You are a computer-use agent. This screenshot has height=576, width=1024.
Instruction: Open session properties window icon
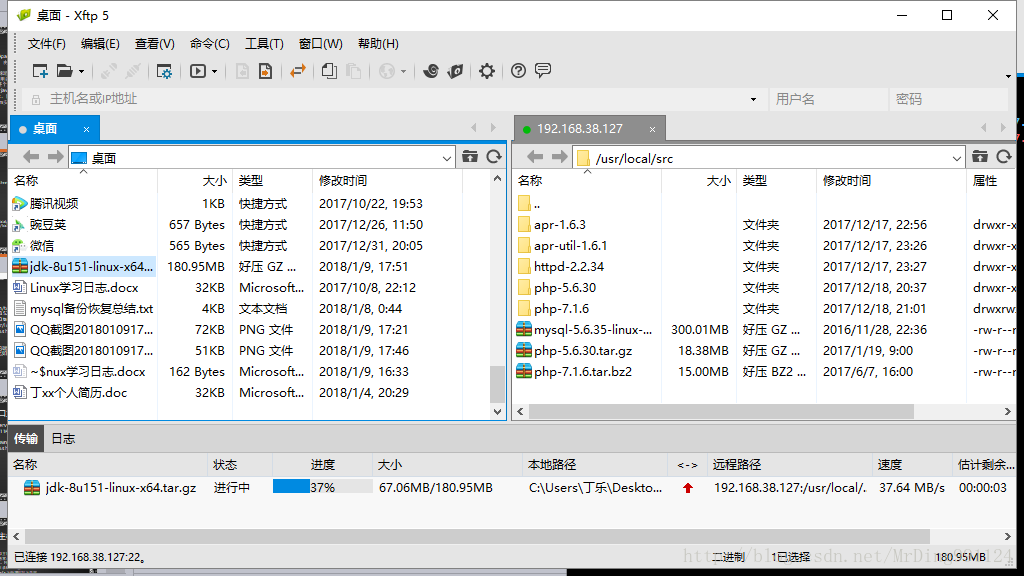point(164,71)
